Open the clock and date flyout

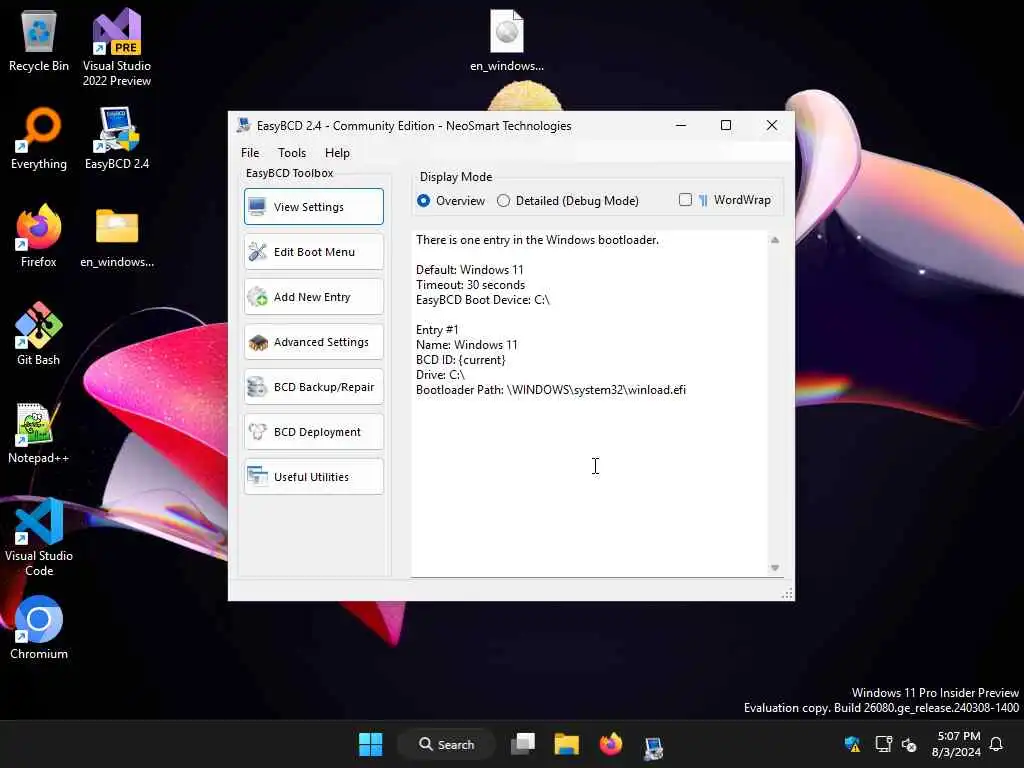coord(956,744)
